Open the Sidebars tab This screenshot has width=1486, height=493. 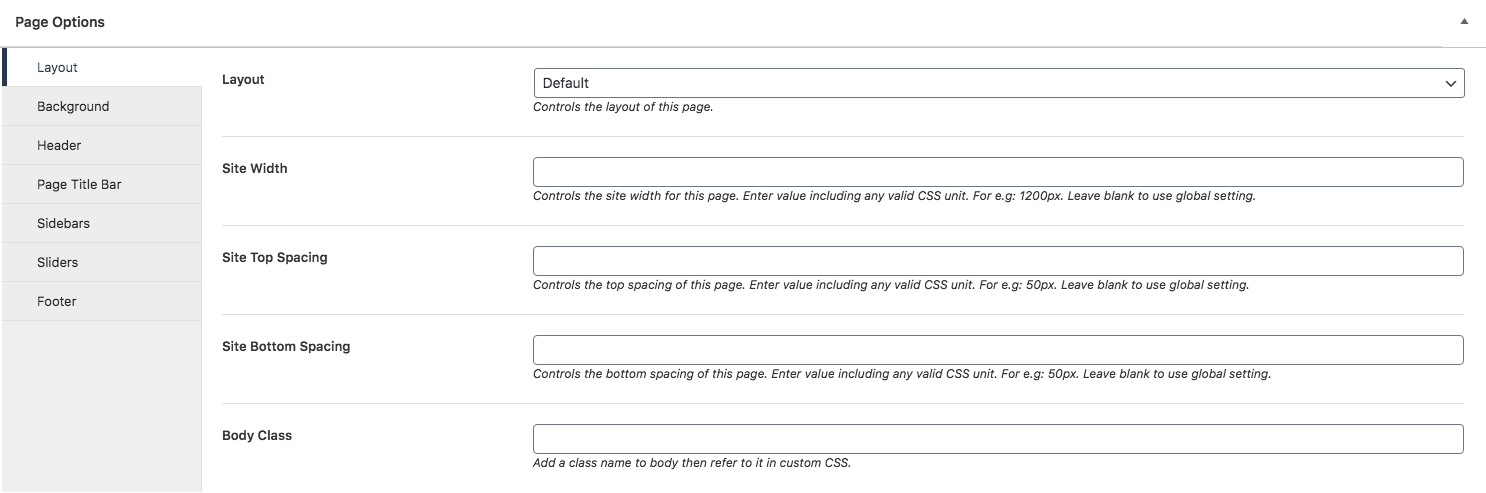point(63,223)
